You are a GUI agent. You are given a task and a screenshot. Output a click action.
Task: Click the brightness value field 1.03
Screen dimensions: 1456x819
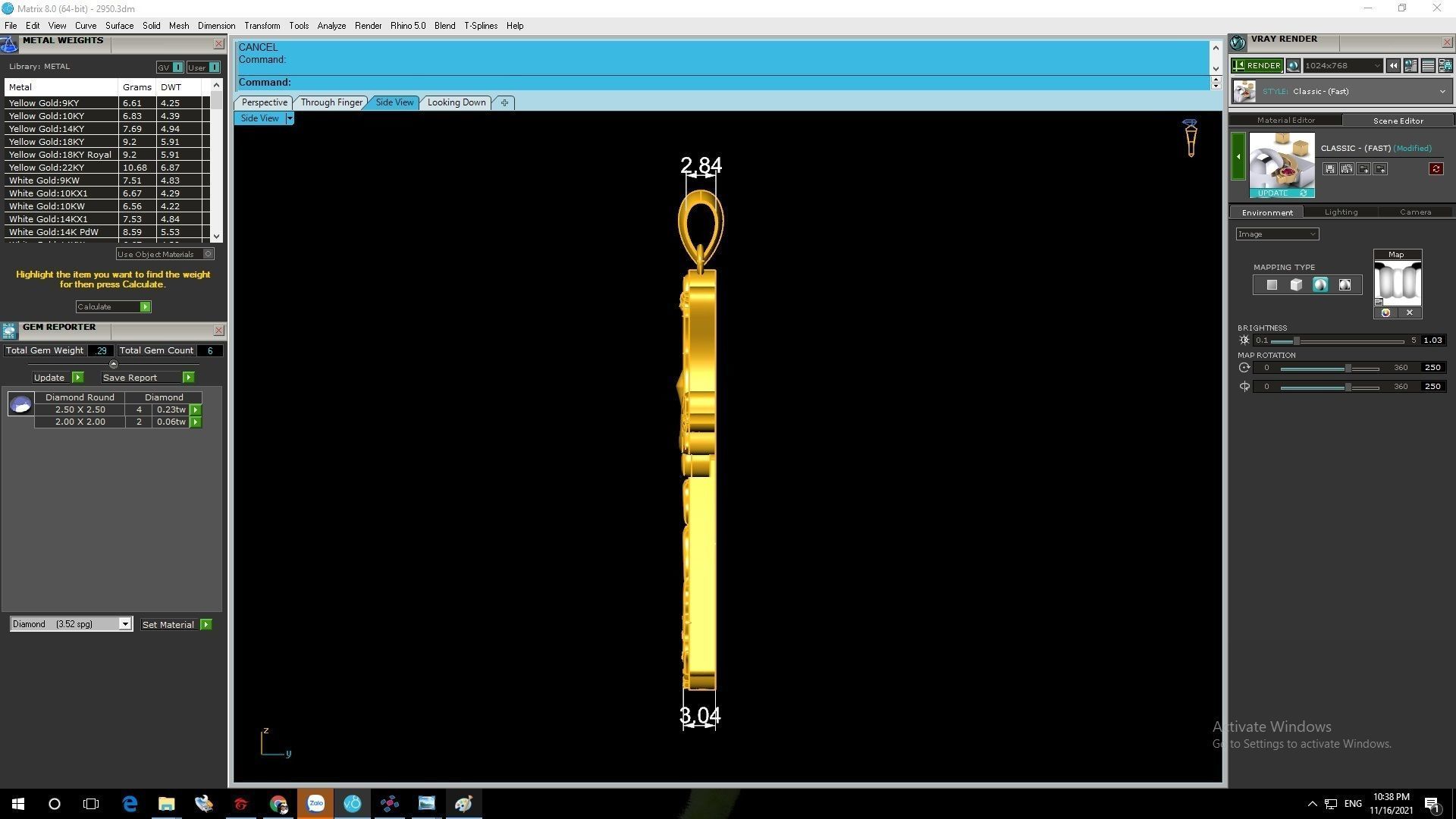[1432, 340]
